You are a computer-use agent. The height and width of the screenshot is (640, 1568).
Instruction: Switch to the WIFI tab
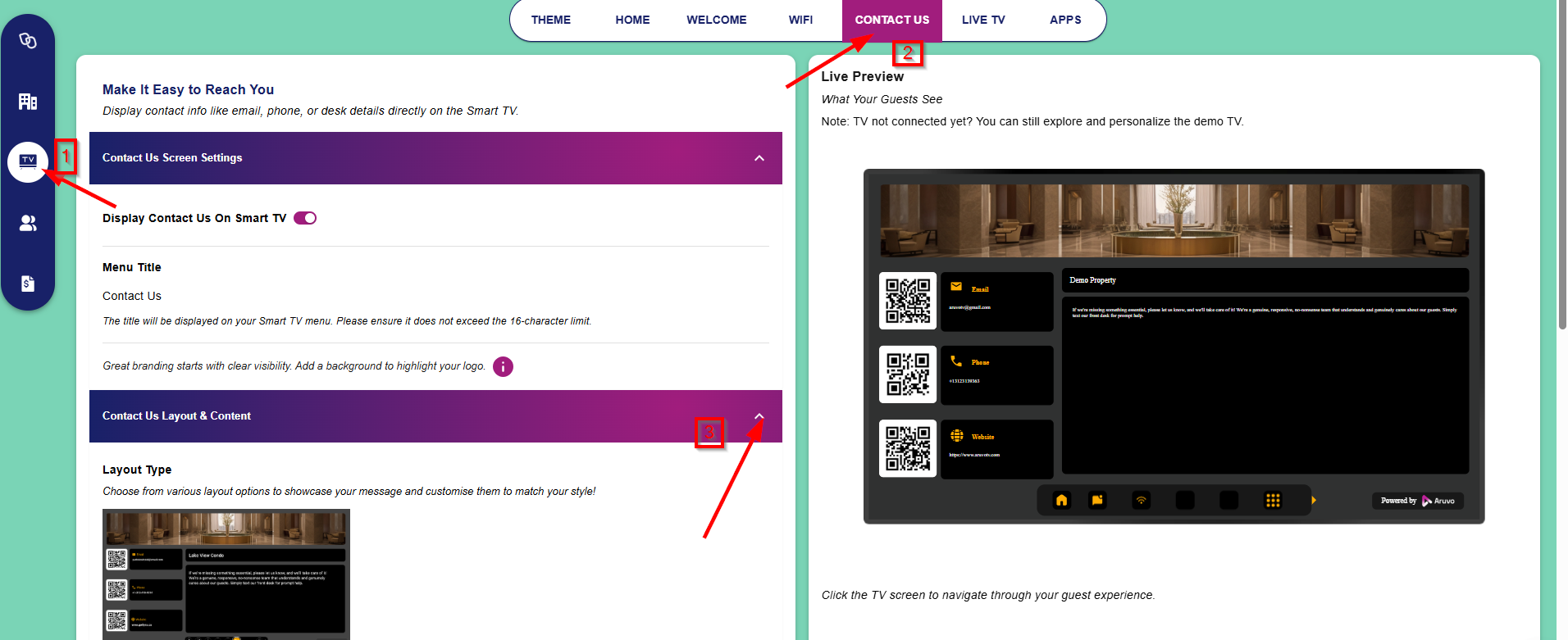(x=800, y=20)
